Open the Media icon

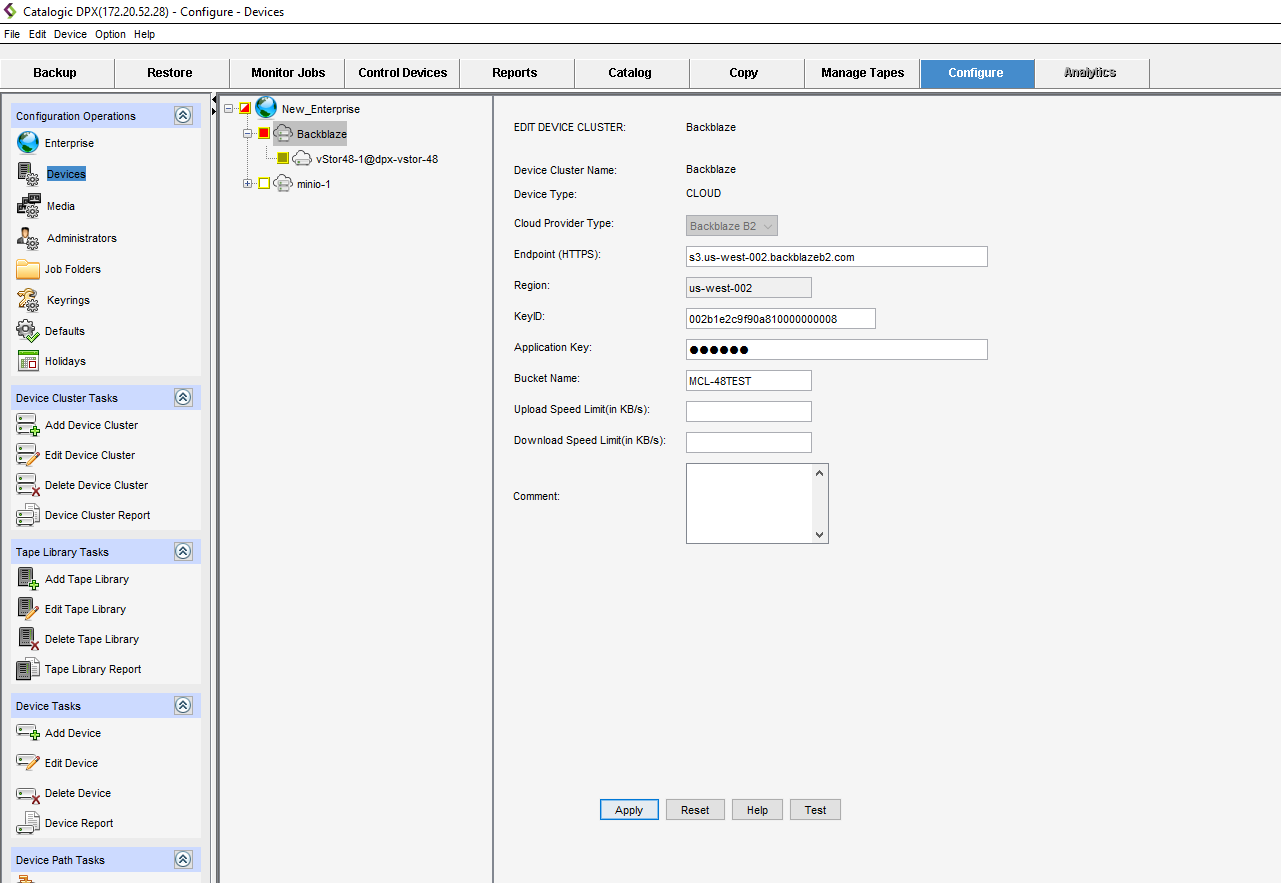pos(29,206)
